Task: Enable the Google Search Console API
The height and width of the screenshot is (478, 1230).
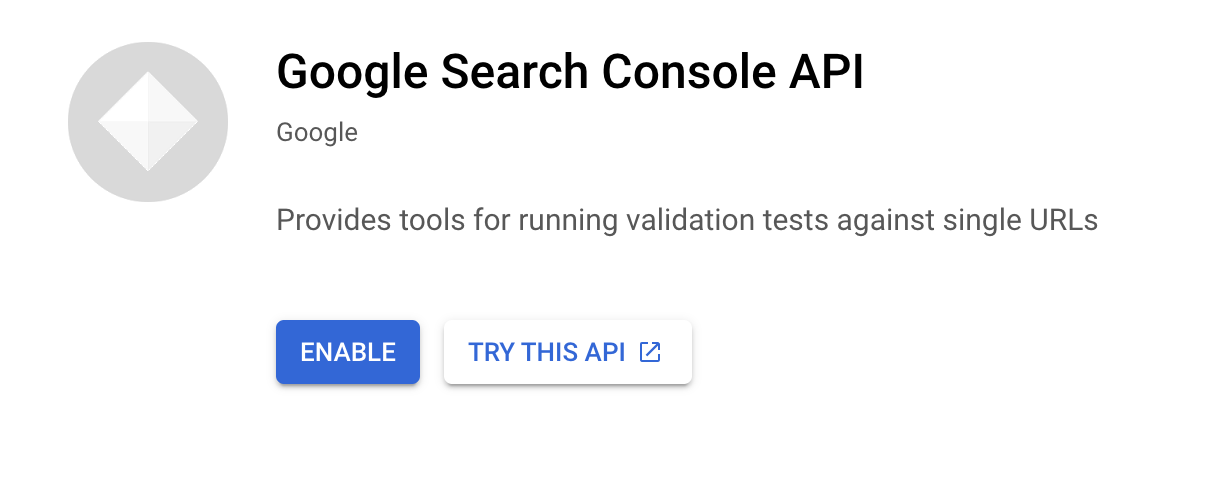Action: (x=348, y=352)
